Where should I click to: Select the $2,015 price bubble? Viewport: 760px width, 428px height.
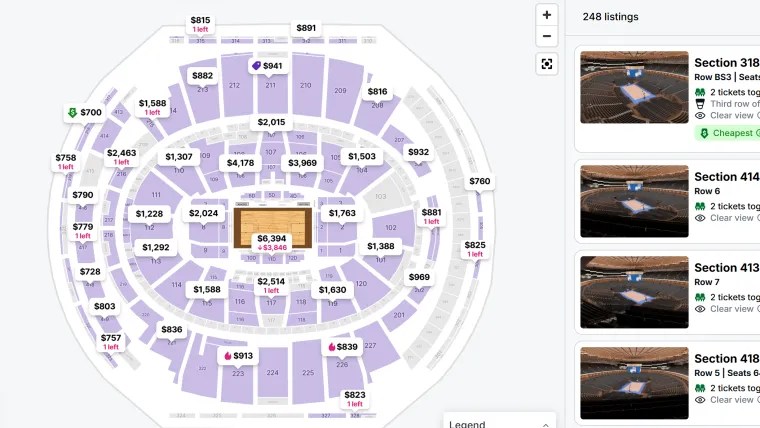click(271, 122)
